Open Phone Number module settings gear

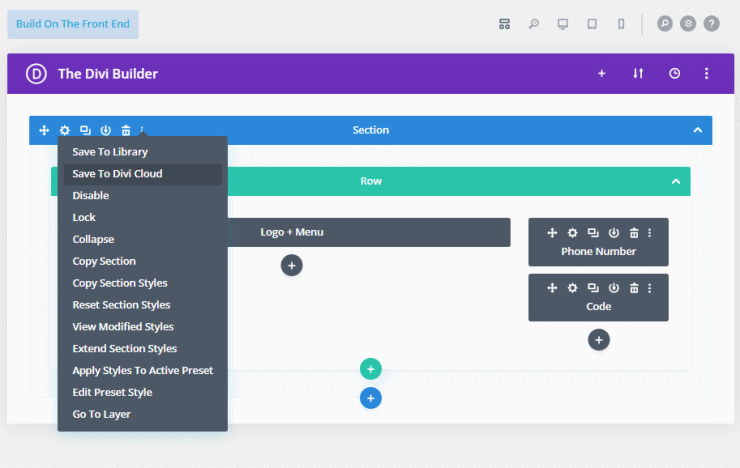572,233
